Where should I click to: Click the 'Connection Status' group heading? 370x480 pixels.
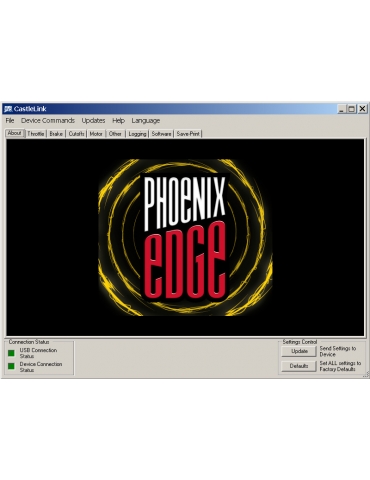(x=29, y=342)
